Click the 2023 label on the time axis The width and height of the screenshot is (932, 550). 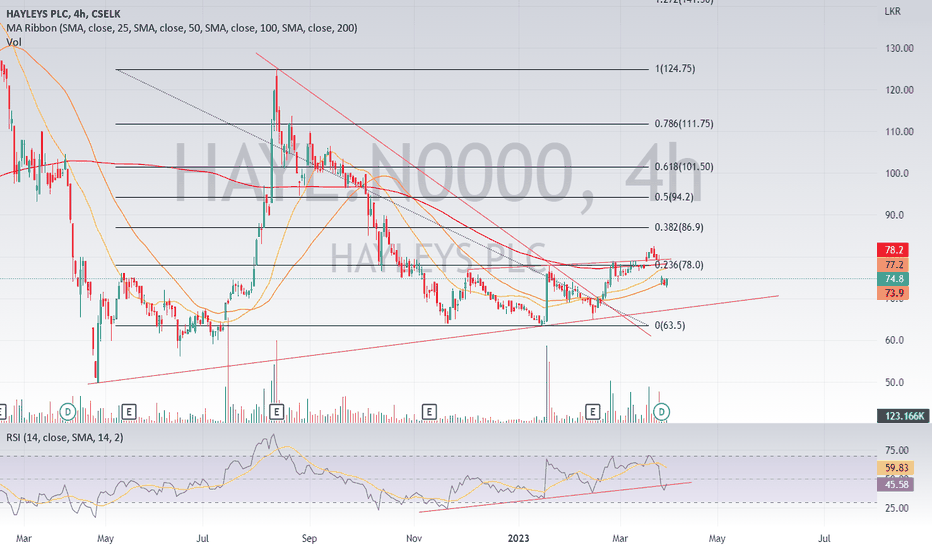(518, 539)
